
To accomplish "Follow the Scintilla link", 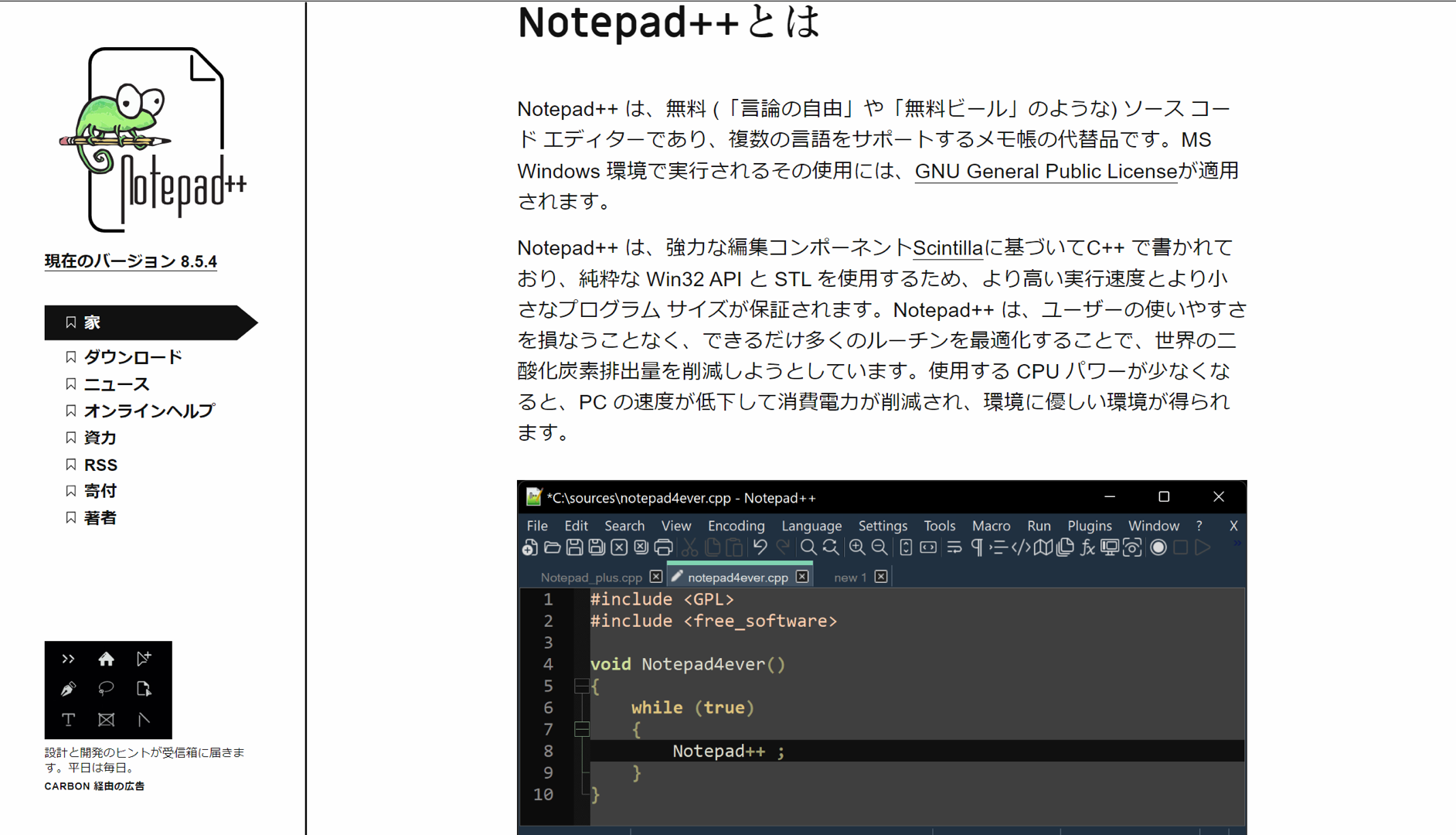I will 947,248.
